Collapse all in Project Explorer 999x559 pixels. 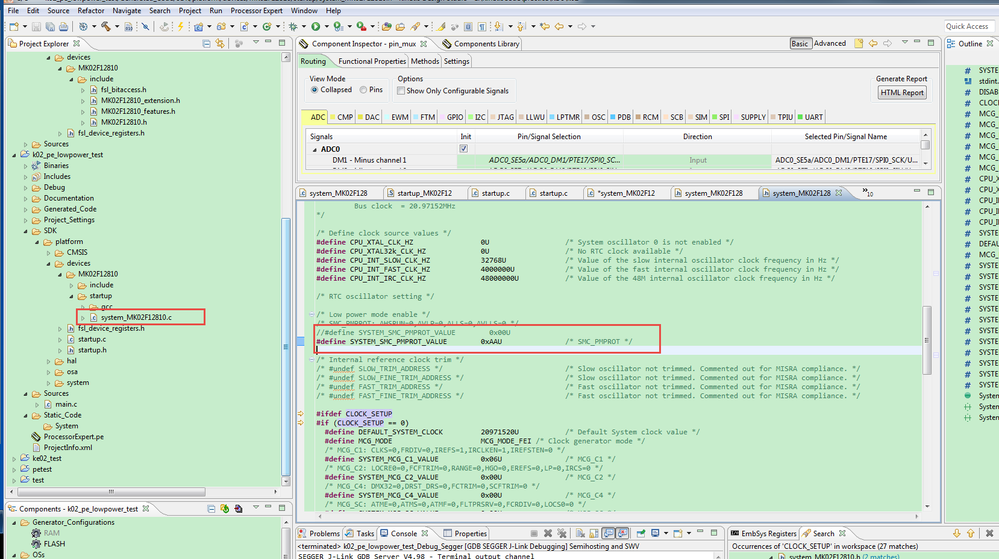(206, 44)
